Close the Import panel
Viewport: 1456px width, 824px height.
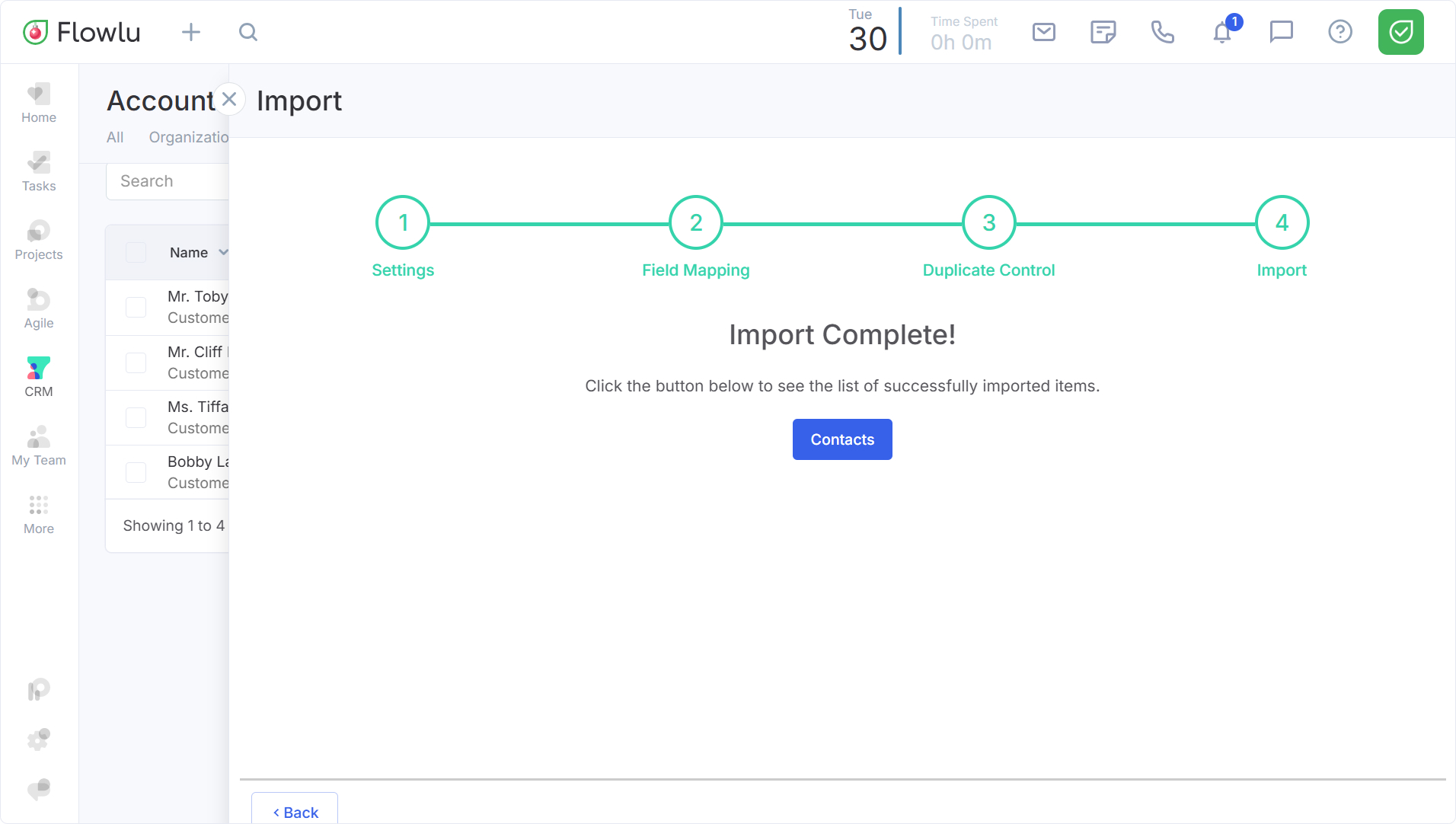(x=229, y=100)
